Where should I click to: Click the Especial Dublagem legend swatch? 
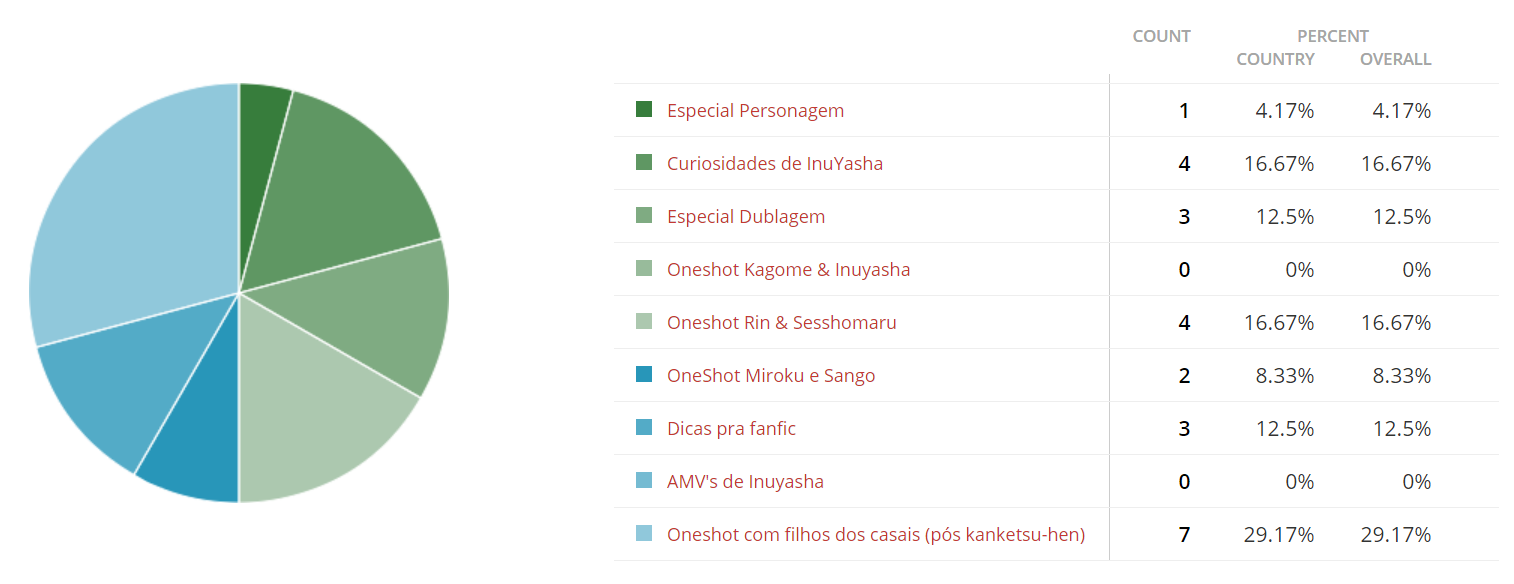(x=644, y=215)
